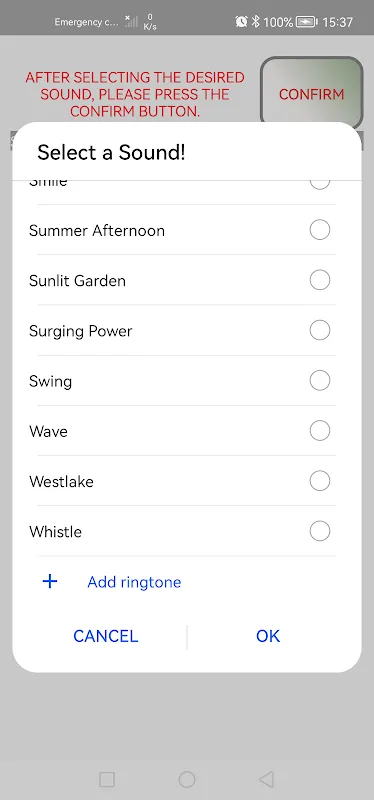
Task: Tap the Android back triangle icon
Action: pyautogui.click(x=266, y=779)
